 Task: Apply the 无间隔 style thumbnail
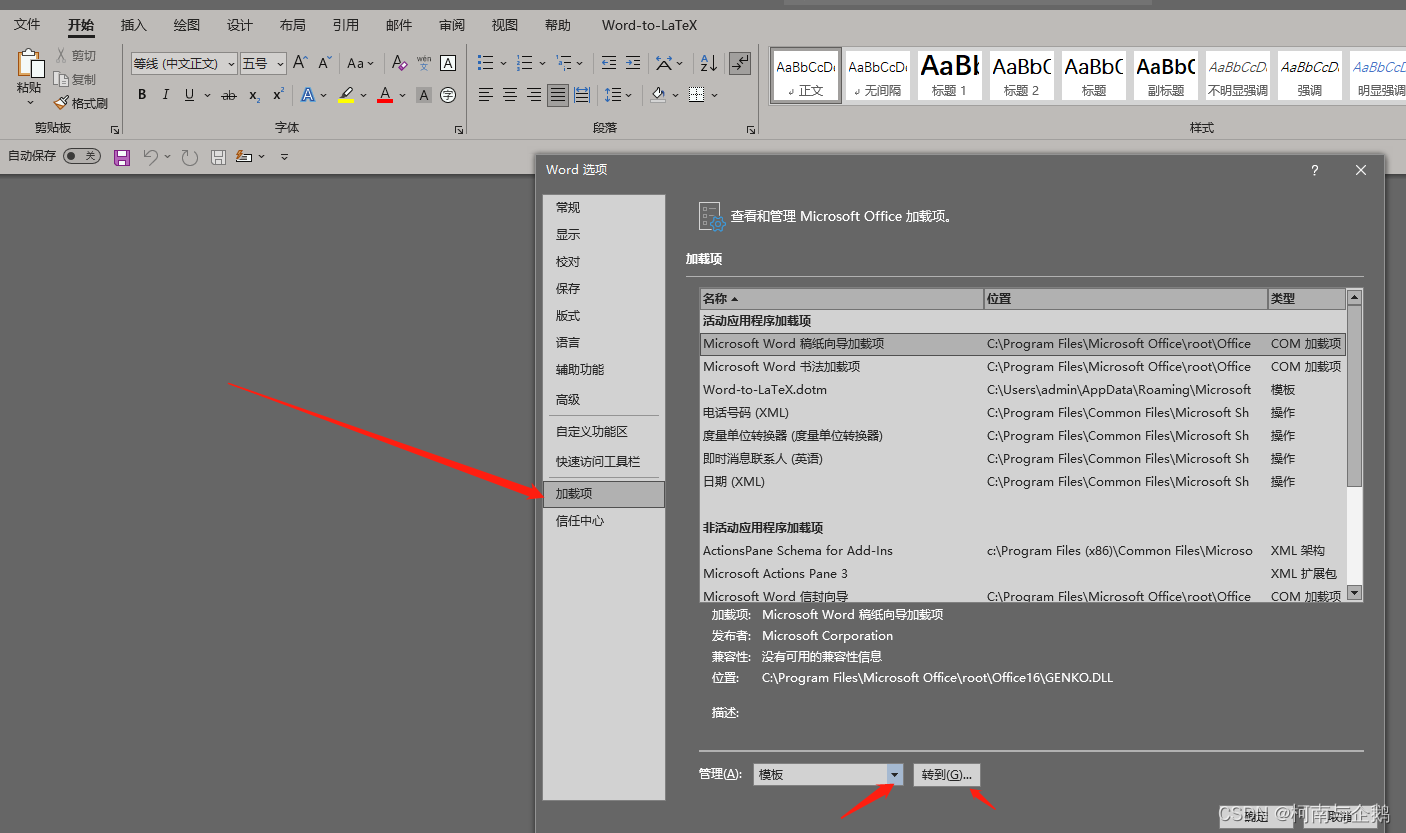tap(877, 76)
